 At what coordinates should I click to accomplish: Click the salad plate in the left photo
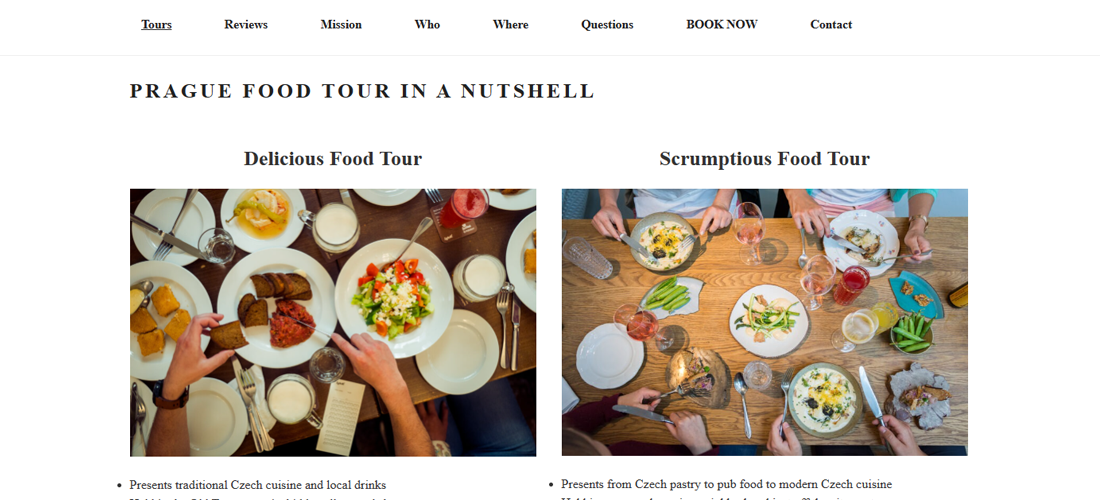(393, 295)
